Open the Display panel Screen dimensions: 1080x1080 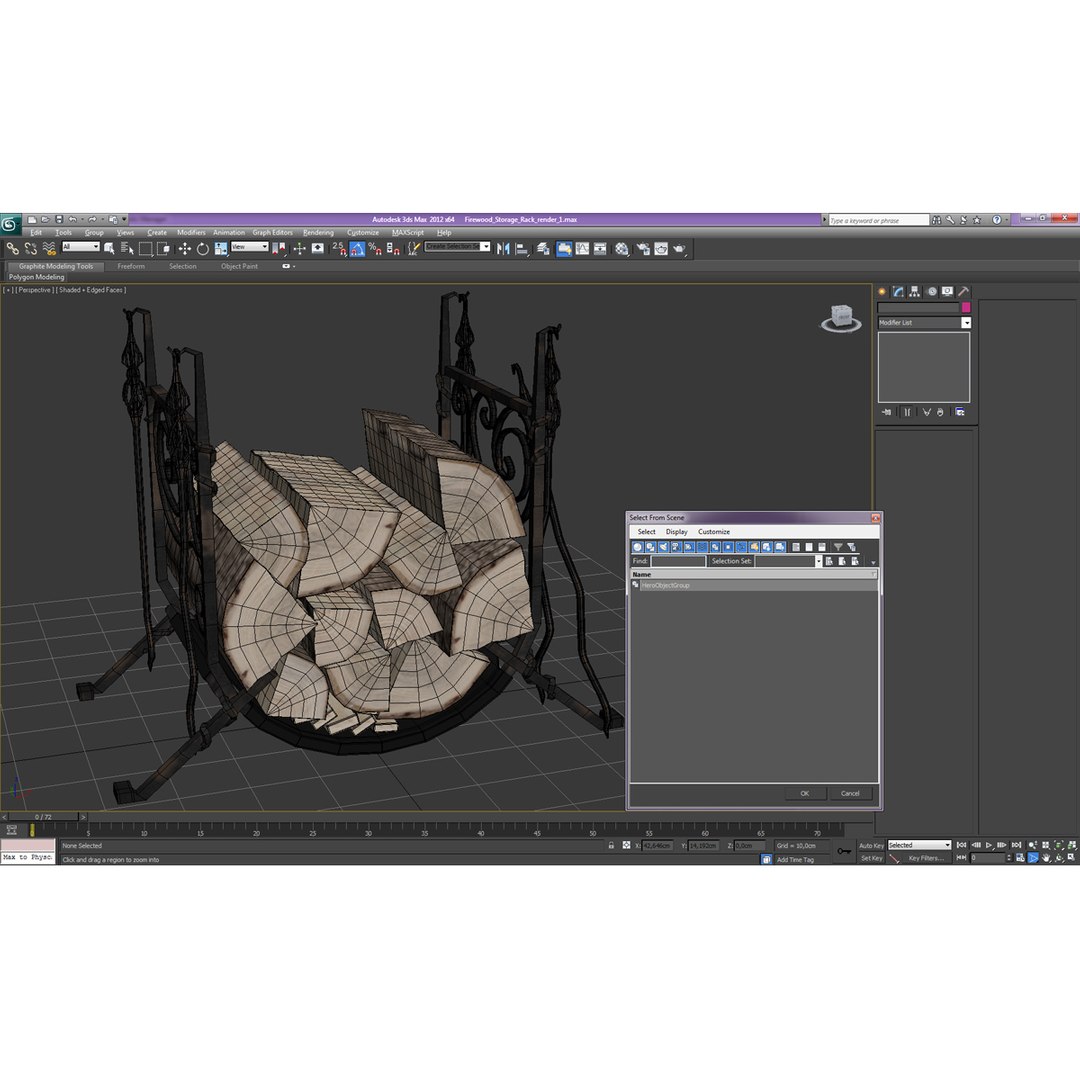948,291
